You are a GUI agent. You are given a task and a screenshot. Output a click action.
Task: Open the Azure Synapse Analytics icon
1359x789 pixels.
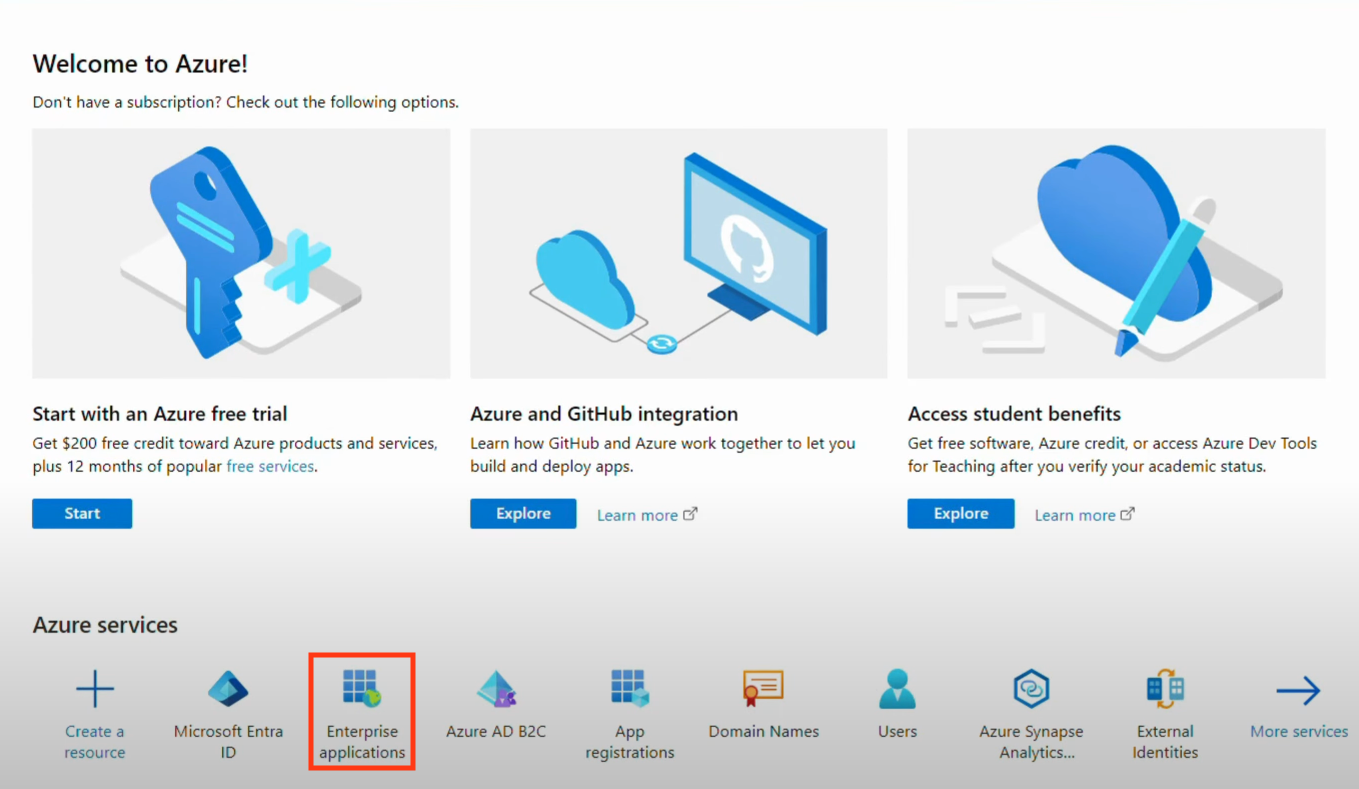pos(1031,689)
